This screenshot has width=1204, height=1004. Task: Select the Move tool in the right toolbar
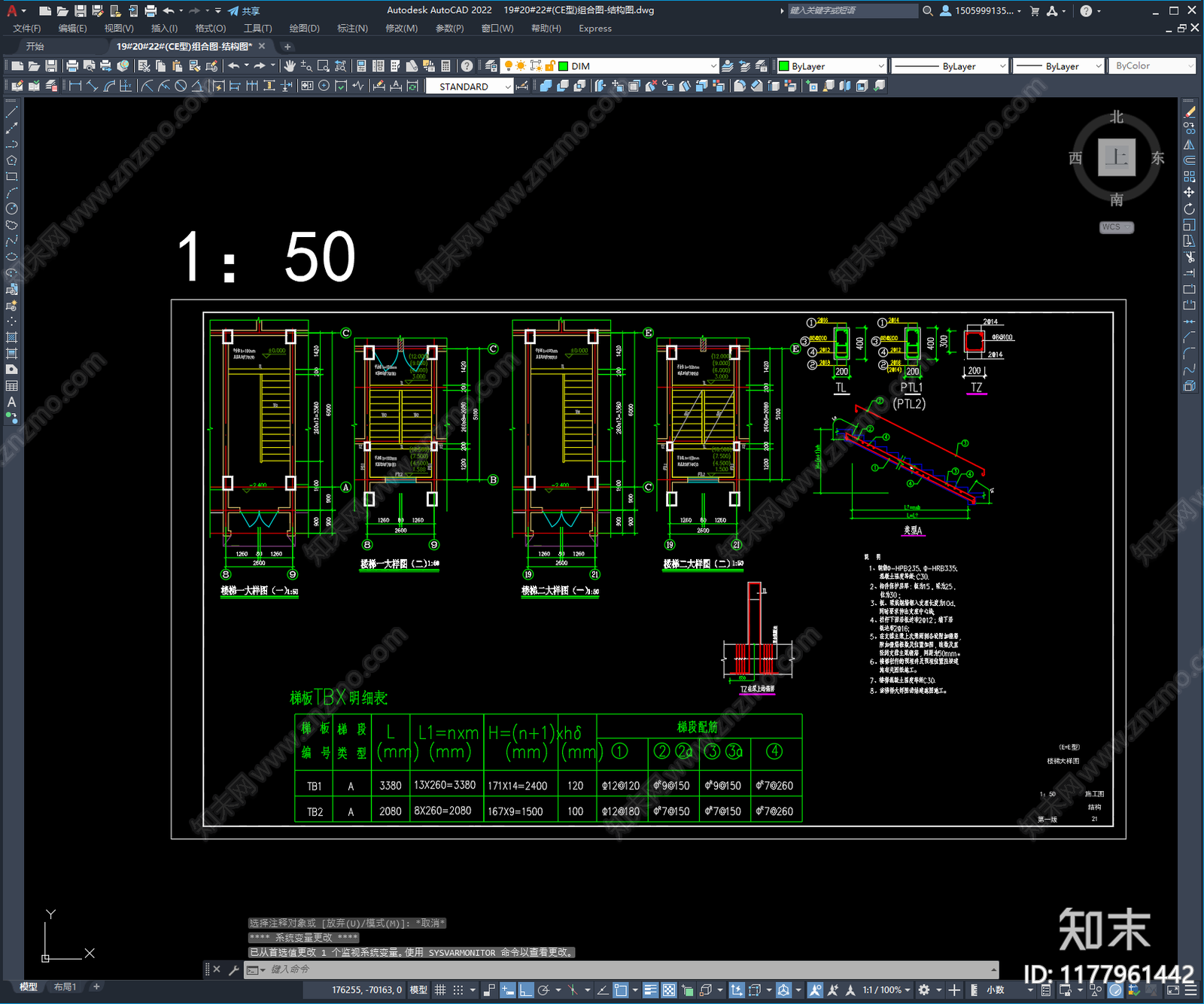[x=1189, y=193]
